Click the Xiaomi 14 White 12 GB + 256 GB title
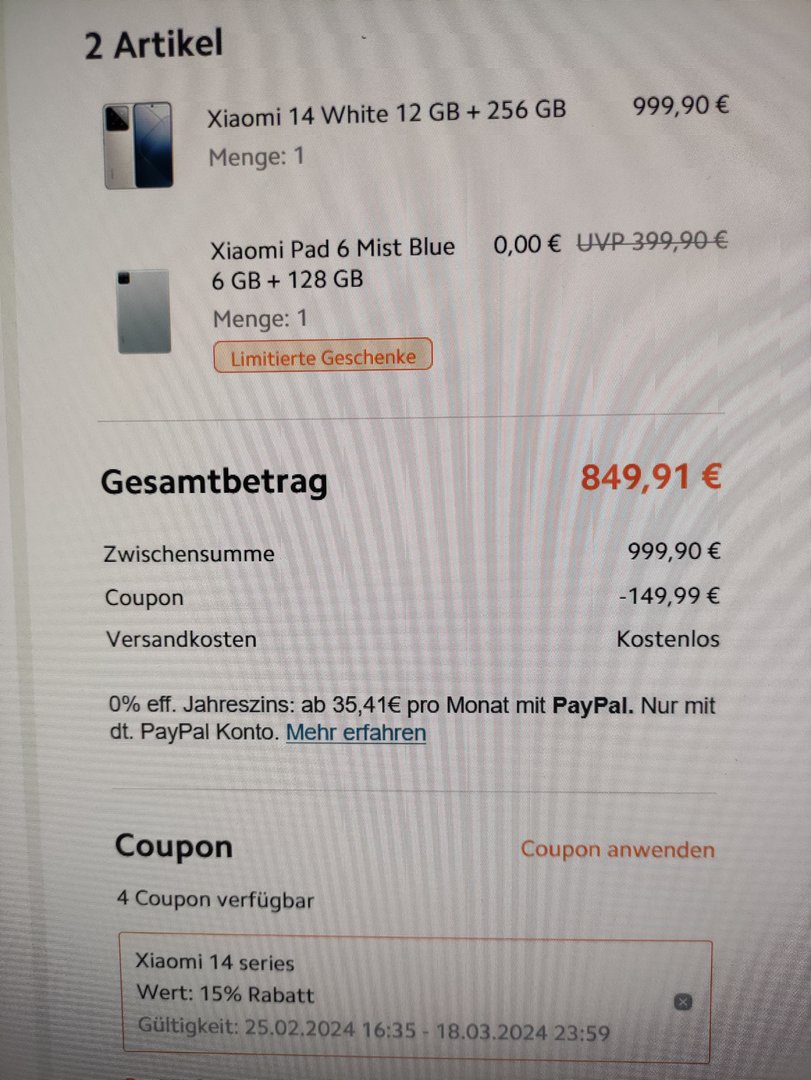811x1080 pixels. click(x=387, y=113)
